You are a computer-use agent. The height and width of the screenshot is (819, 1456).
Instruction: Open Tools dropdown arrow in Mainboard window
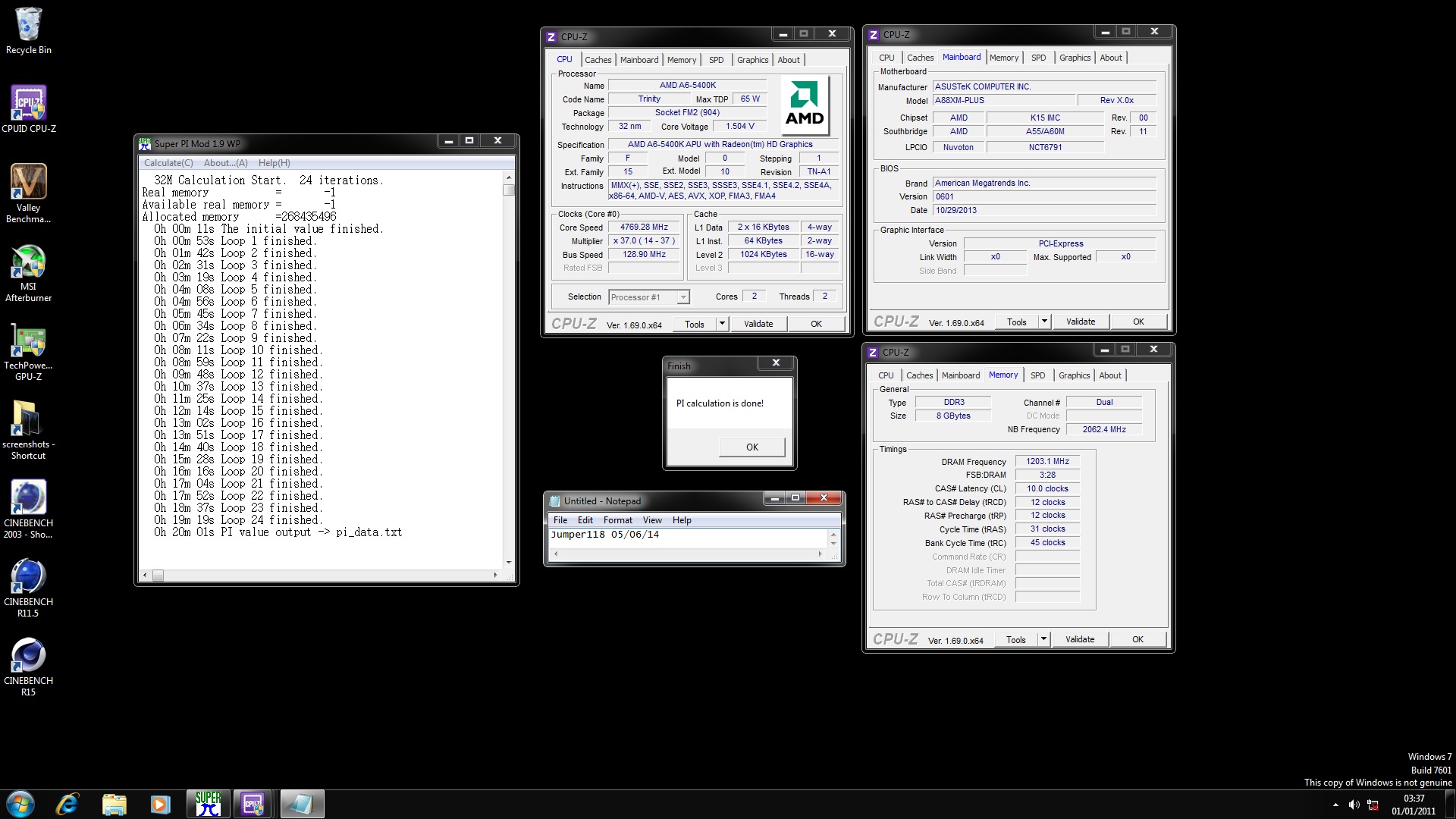[x=1044, y=322]
